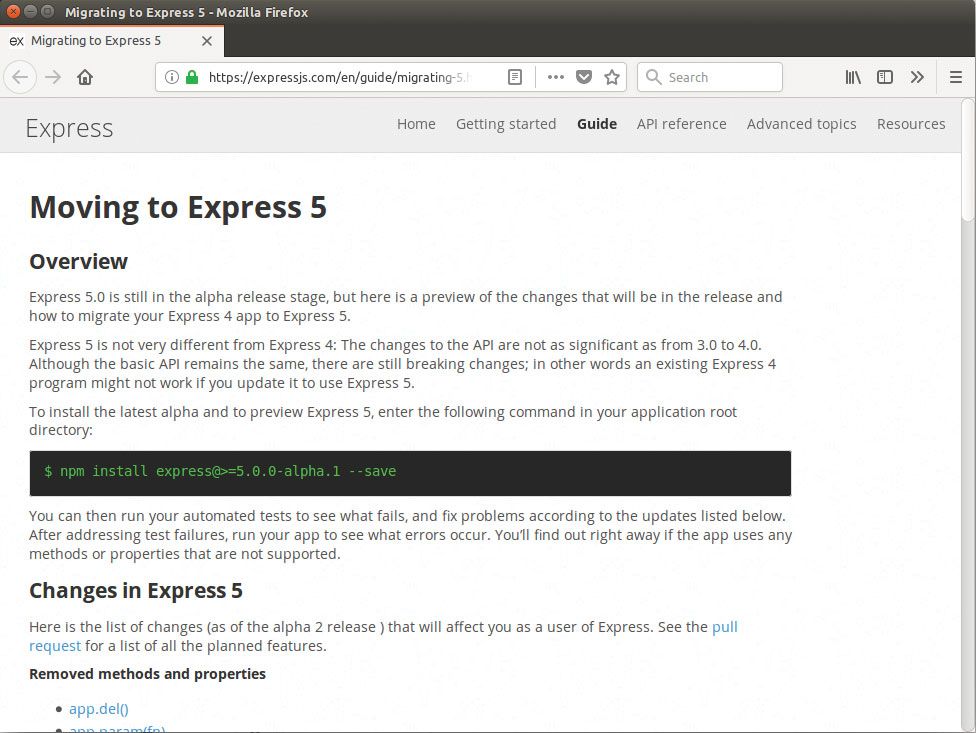Click the Home button in the toolbar
The height and width of the screenshot is (733, 976).
tap(85, 77)
